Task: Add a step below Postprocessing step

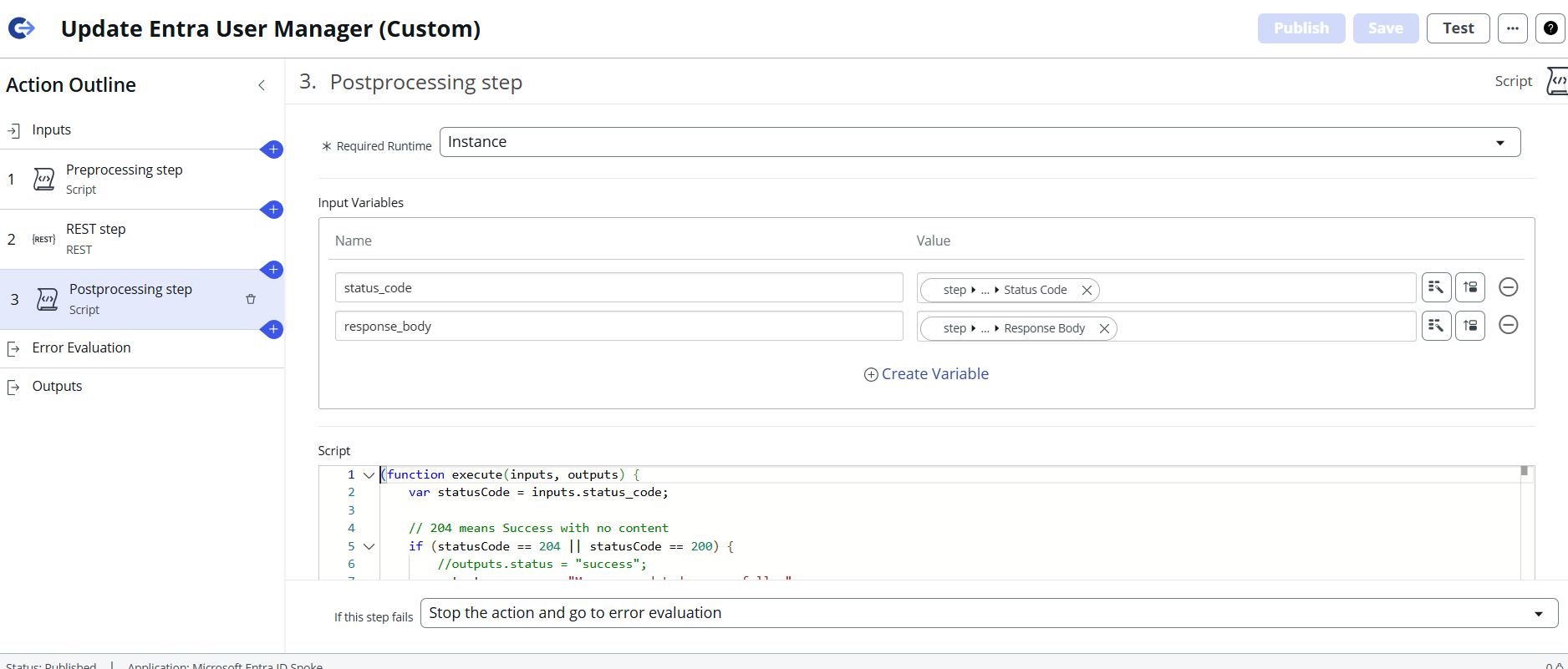Action: coord(272,330)
